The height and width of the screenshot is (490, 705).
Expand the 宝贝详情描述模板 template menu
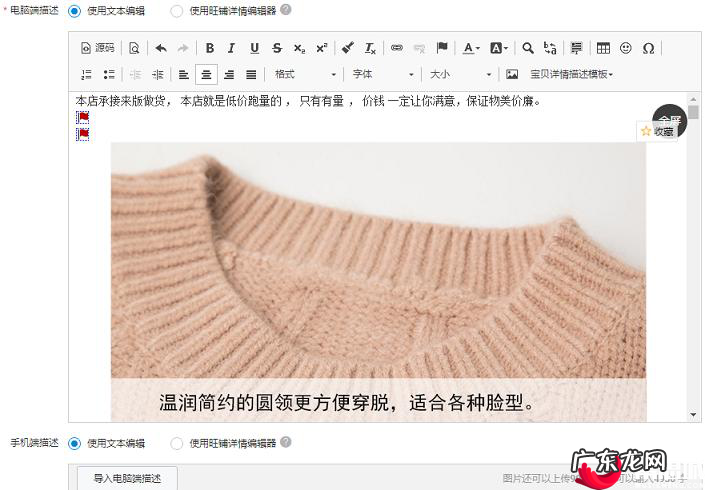coord(571,74)
